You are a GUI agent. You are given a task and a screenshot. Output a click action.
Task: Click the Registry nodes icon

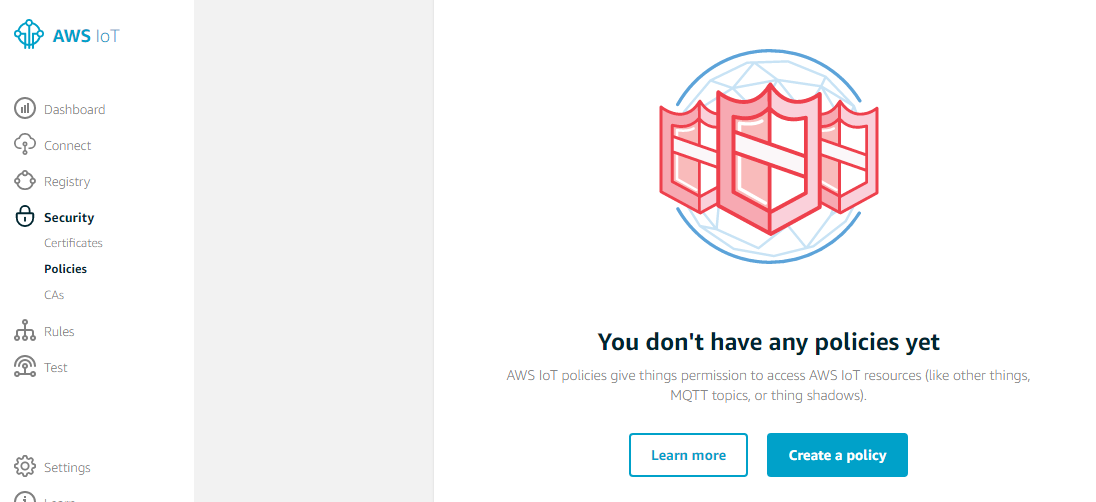pos(26,181)
